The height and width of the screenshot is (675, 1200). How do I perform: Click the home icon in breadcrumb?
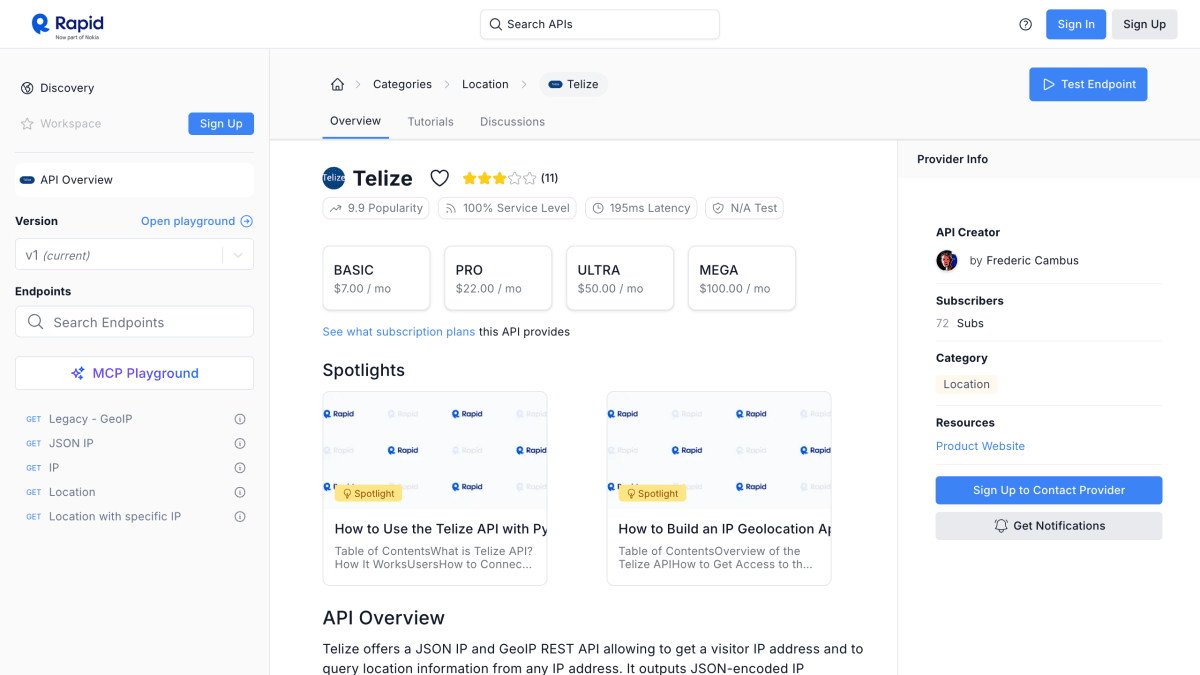coord(337,85)
